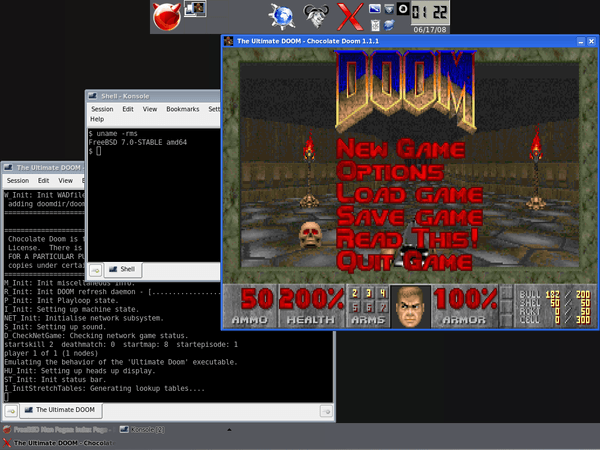The width and height of the screenshot is (600, 450).
Task: Click the CELL ammo row 0 / 300
Action: (x=555, y=320)
